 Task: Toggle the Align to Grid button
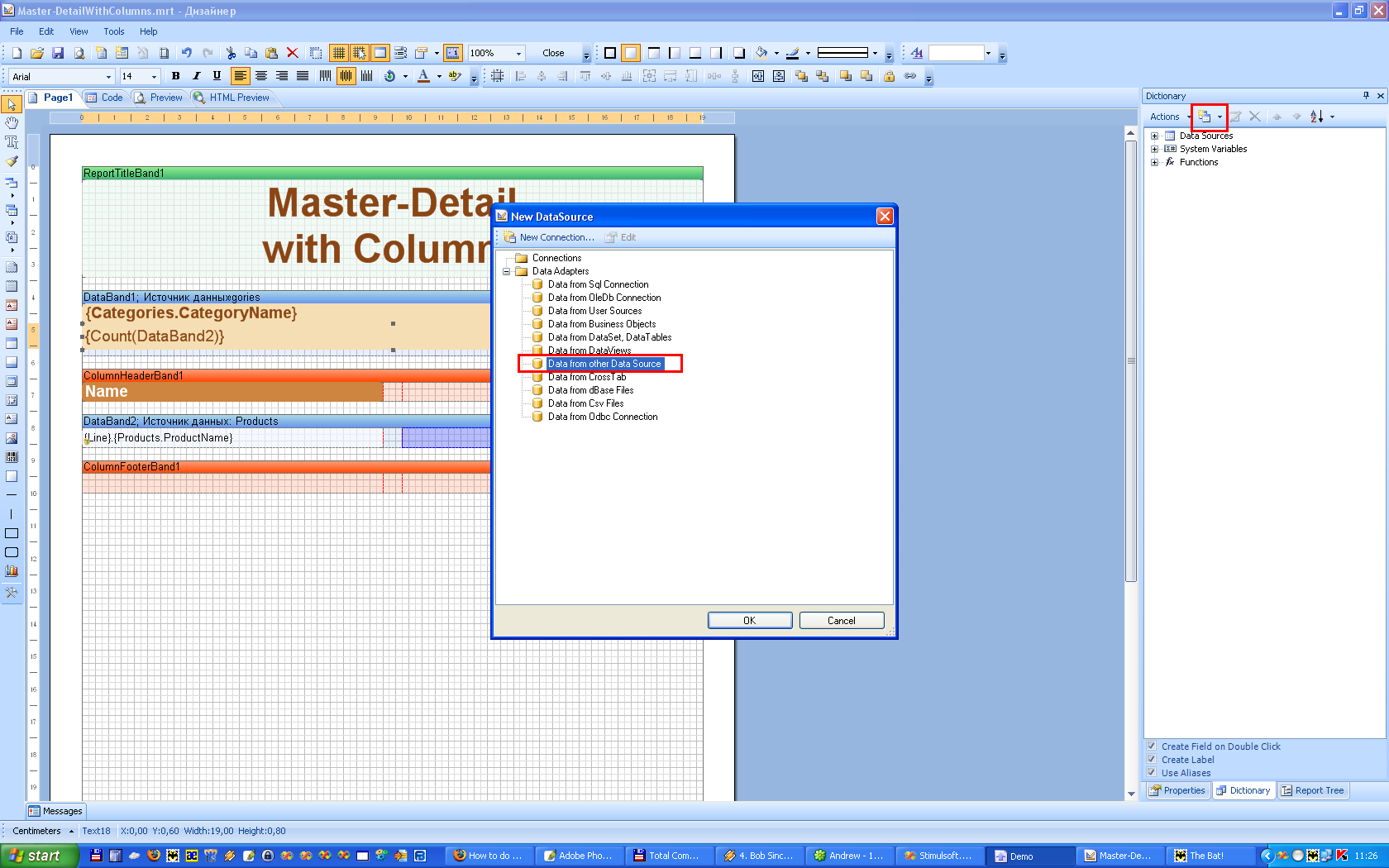pos(360,53)
